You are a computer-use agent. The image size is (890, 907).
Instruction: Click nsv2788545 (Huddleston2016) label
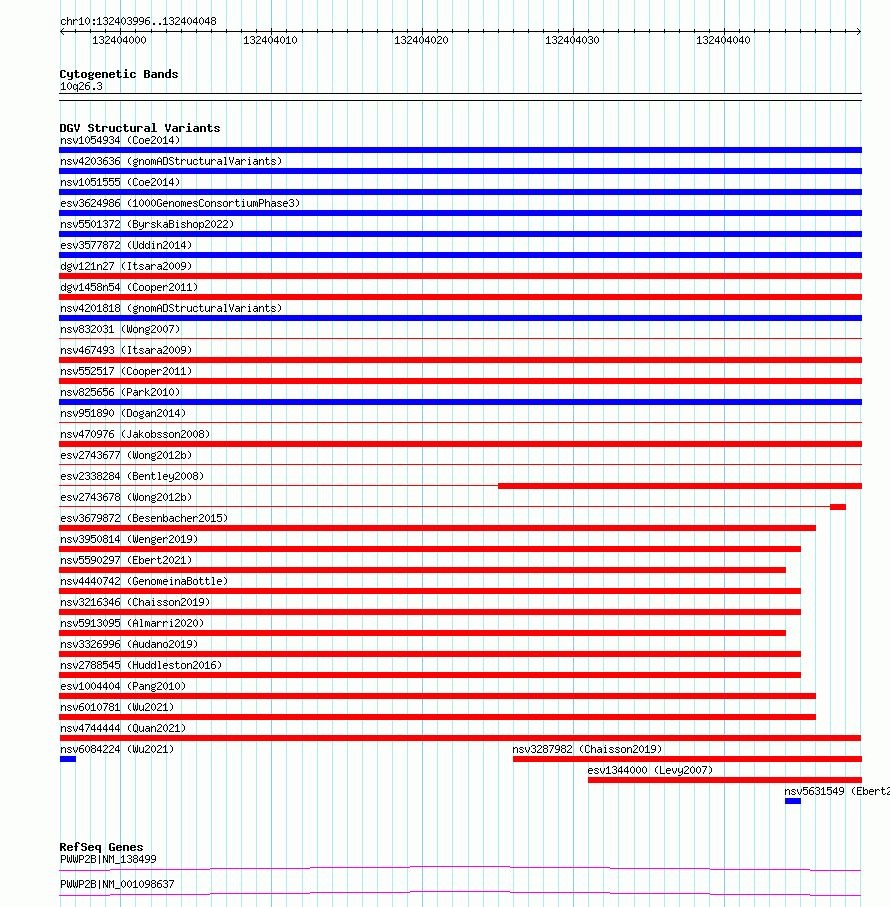141,666
